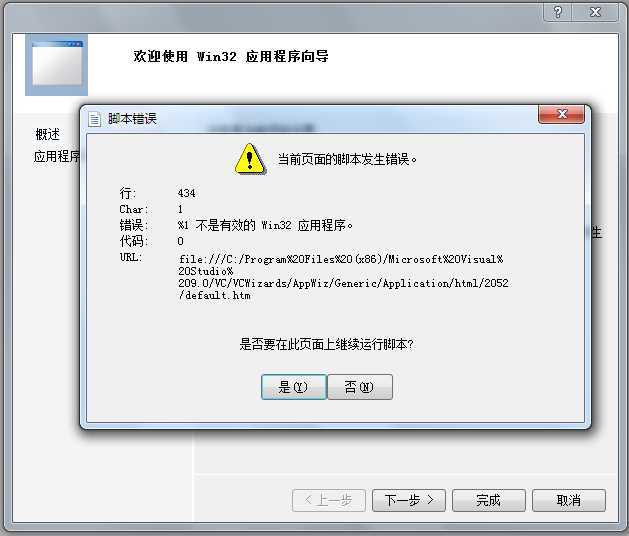Select the 概述 overview sidebar item

click(47, 134)
